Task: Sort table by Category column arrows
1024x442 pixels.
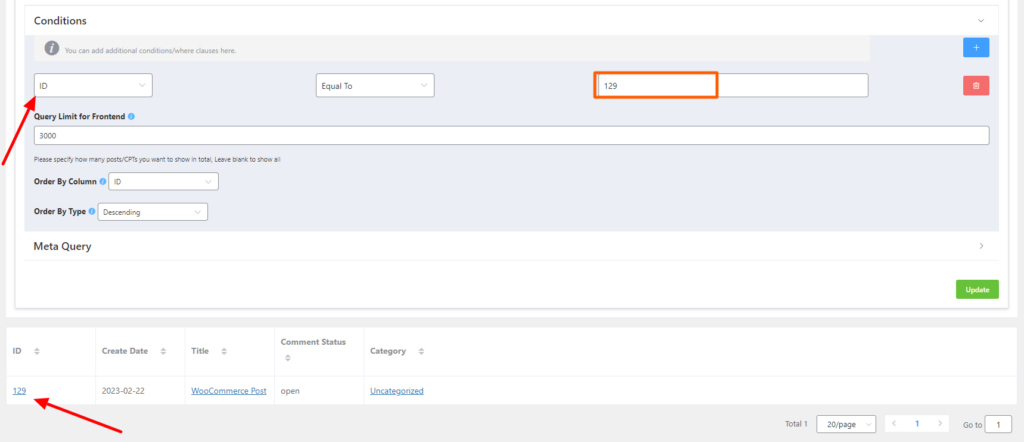Action: tap(421, 352)
